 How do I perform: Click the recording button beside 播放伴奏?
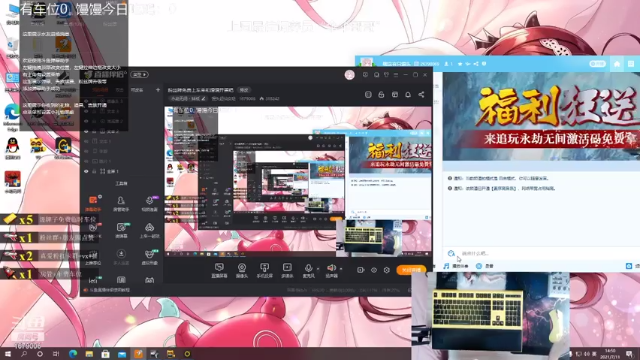click(485, 266)
